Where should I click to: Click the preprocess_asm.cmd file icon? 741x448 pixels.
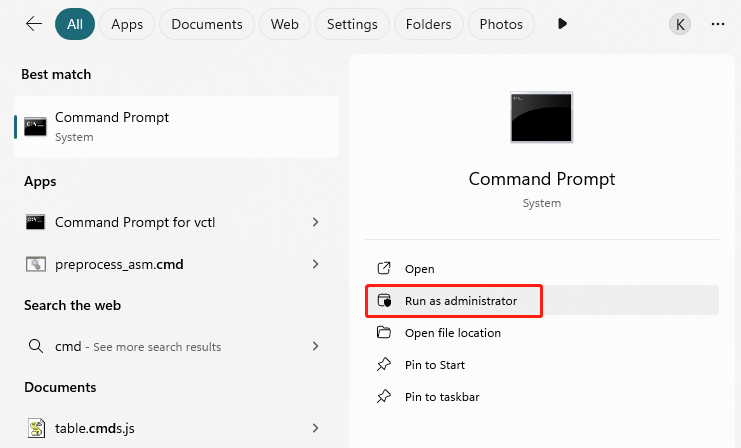pyautogui.click(x=36, y=264)
